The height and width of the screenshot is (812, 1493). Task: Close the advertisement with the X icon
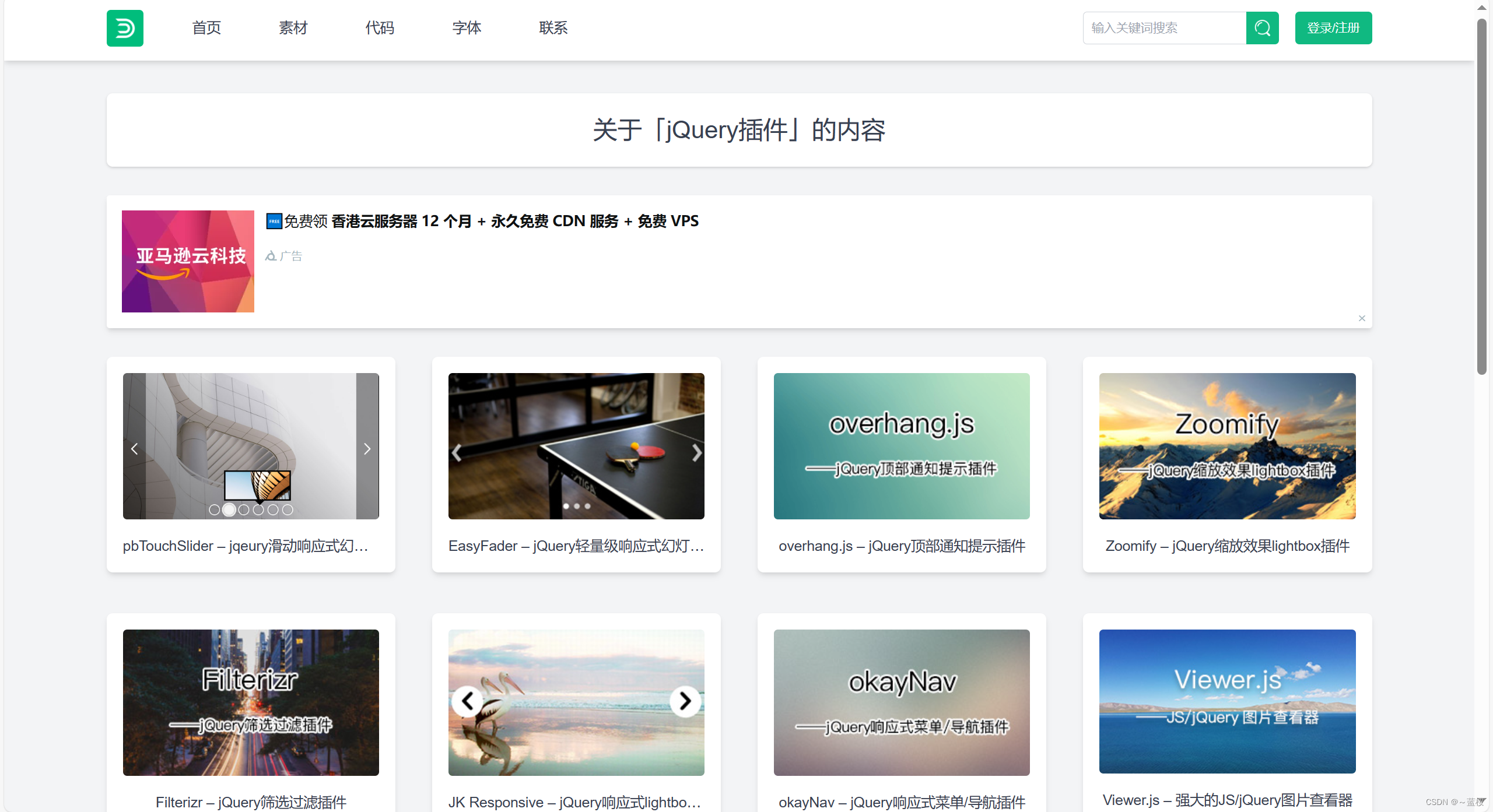pyautogui.click(x=1362, y=318)
